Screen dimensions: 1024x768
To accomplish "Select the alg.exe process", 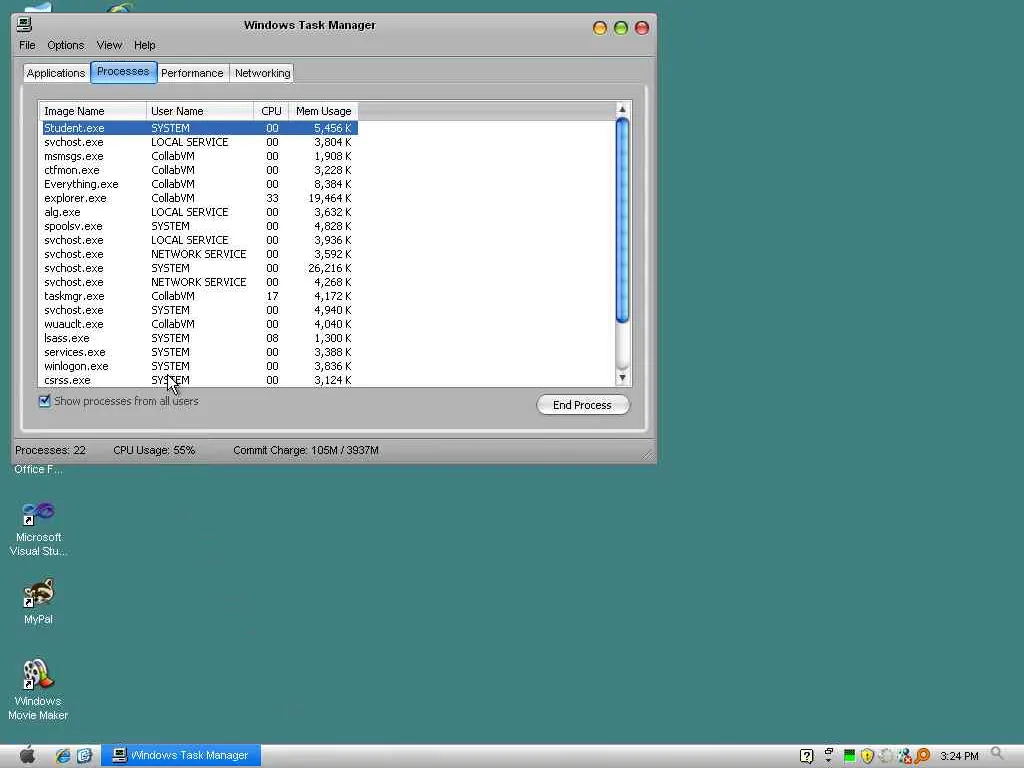I will (200, 212).
